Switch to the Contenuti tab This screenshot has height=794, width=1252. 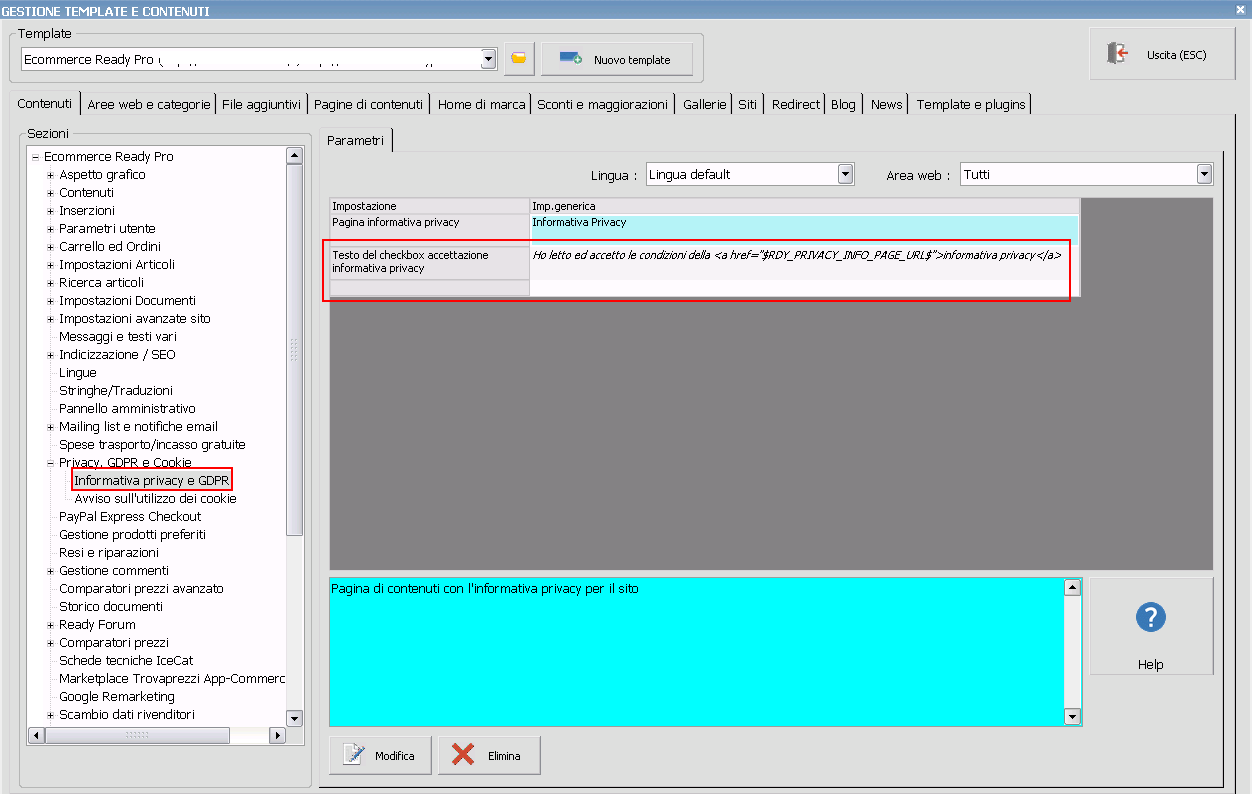coord(45,103)
